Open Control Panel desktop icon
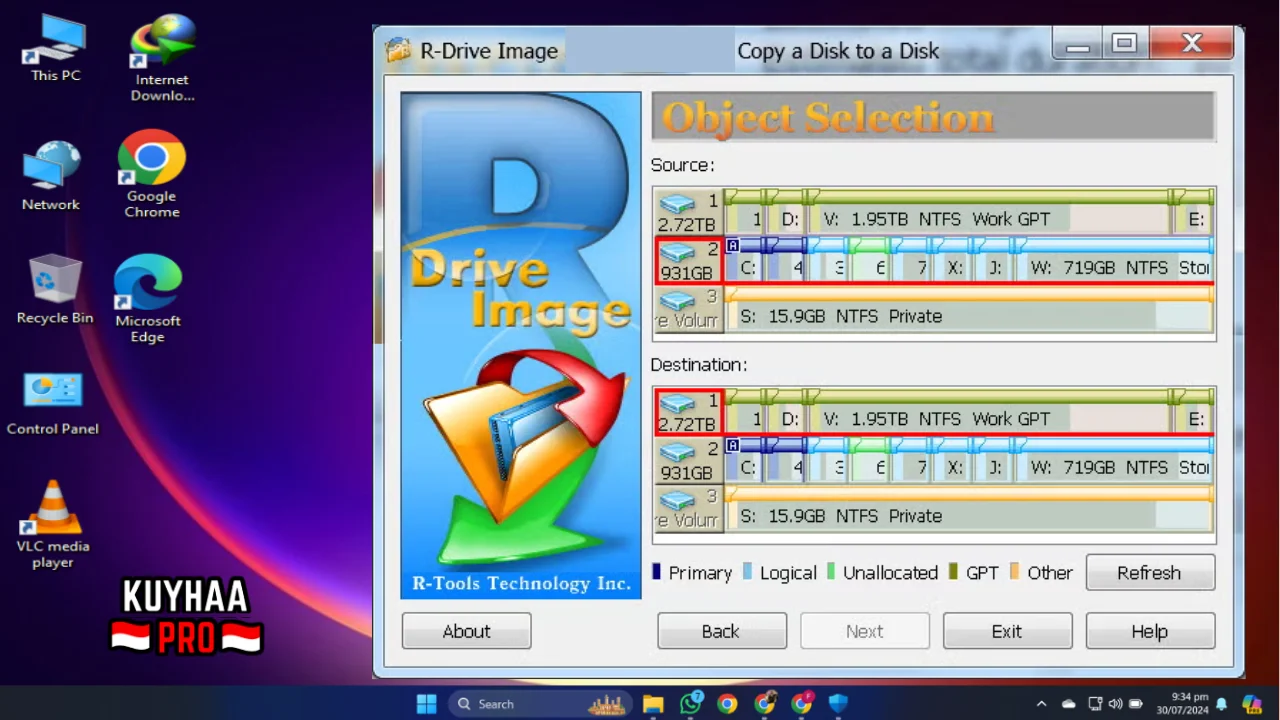Image resolution: width=1280 pixels, height=720 pixels. 53,404
